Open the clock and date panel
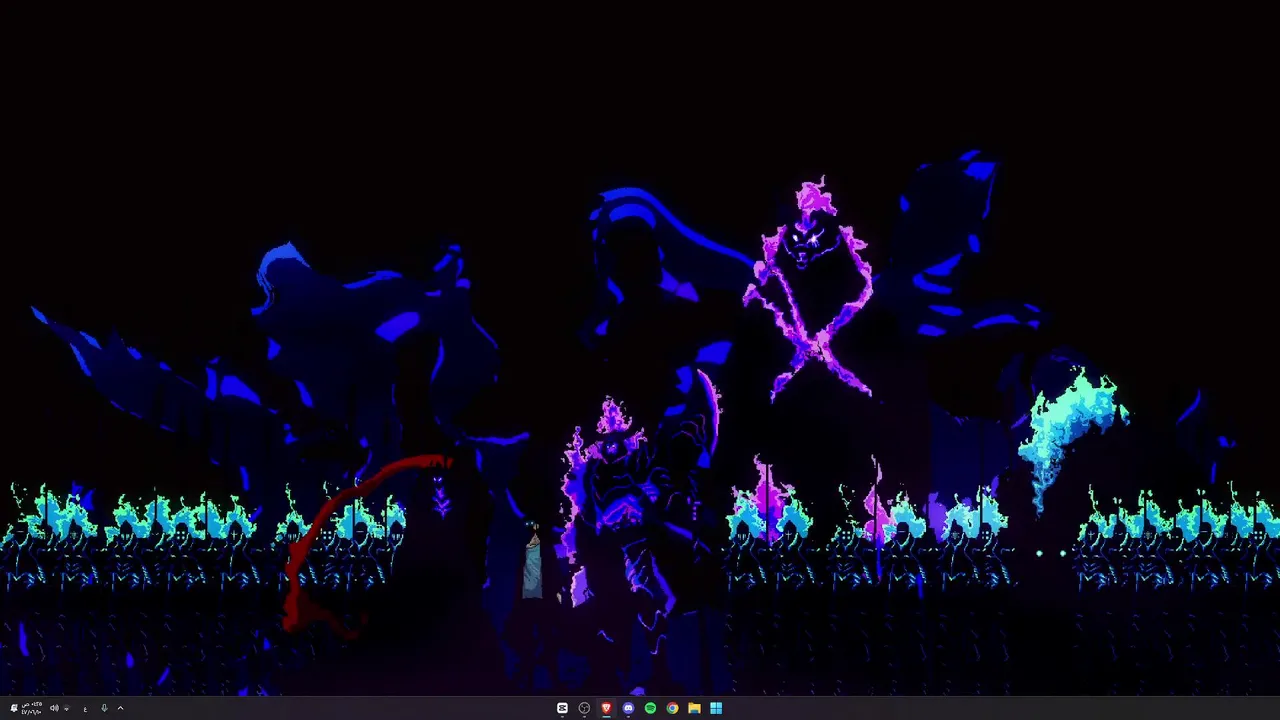This screenshot has height=720, width=1280. pyautogui.click(x=32, y=708)
